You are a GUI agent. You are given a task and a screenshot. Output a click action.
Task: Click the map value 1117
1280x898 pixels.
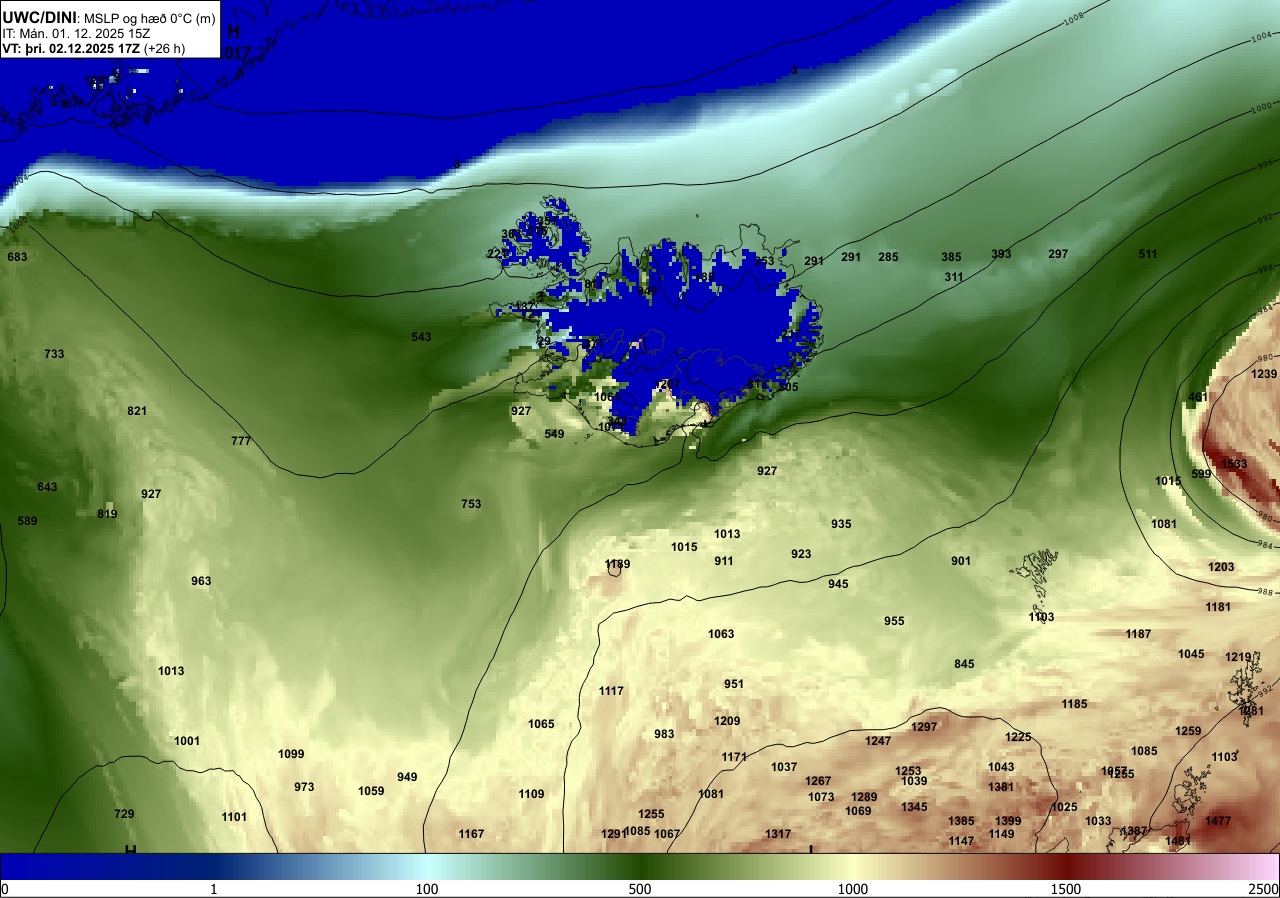[x=611, y=691]
